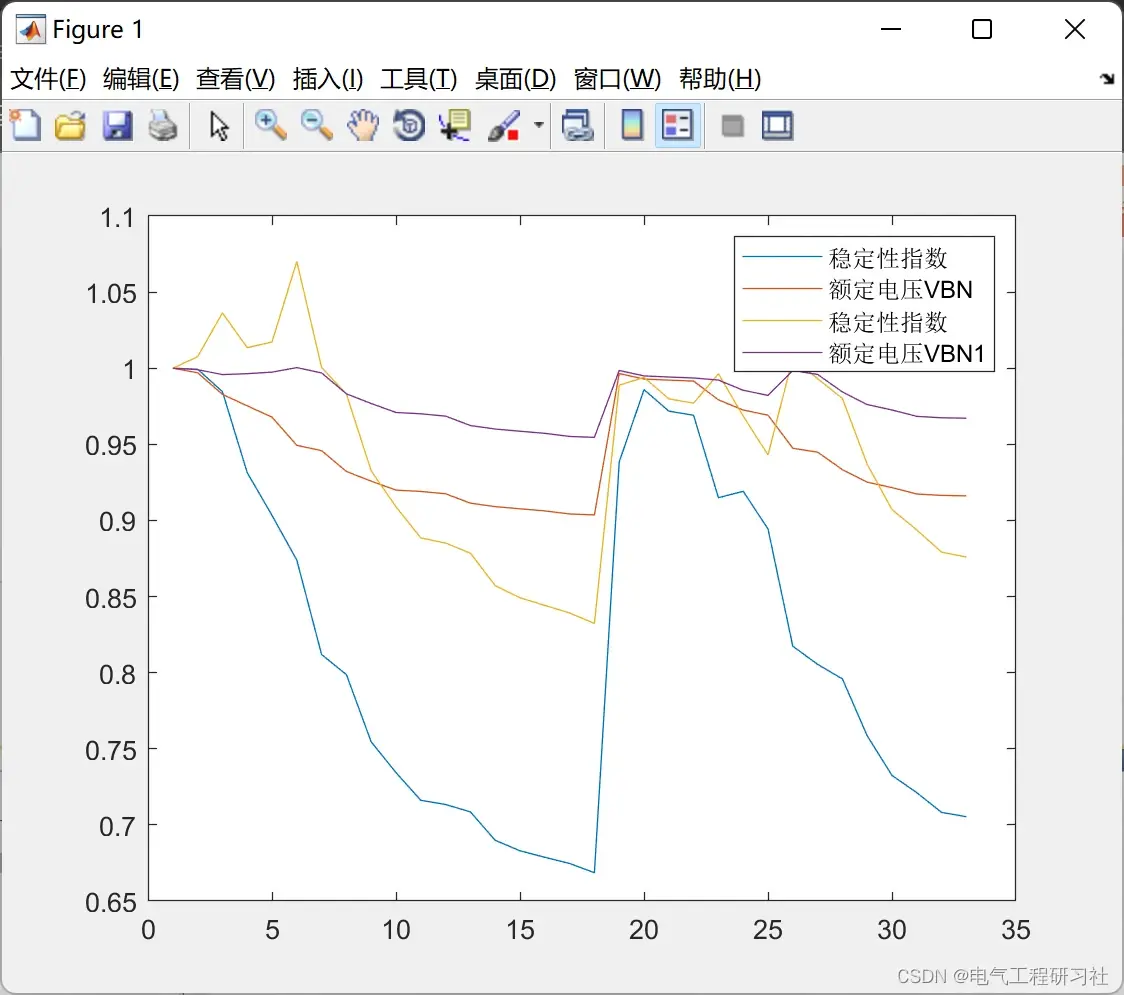Image resolution: width=1124 pixels, height=995 pixels.
Task: Open the 工具(T) menu
Action: click(x=419, y=79)
